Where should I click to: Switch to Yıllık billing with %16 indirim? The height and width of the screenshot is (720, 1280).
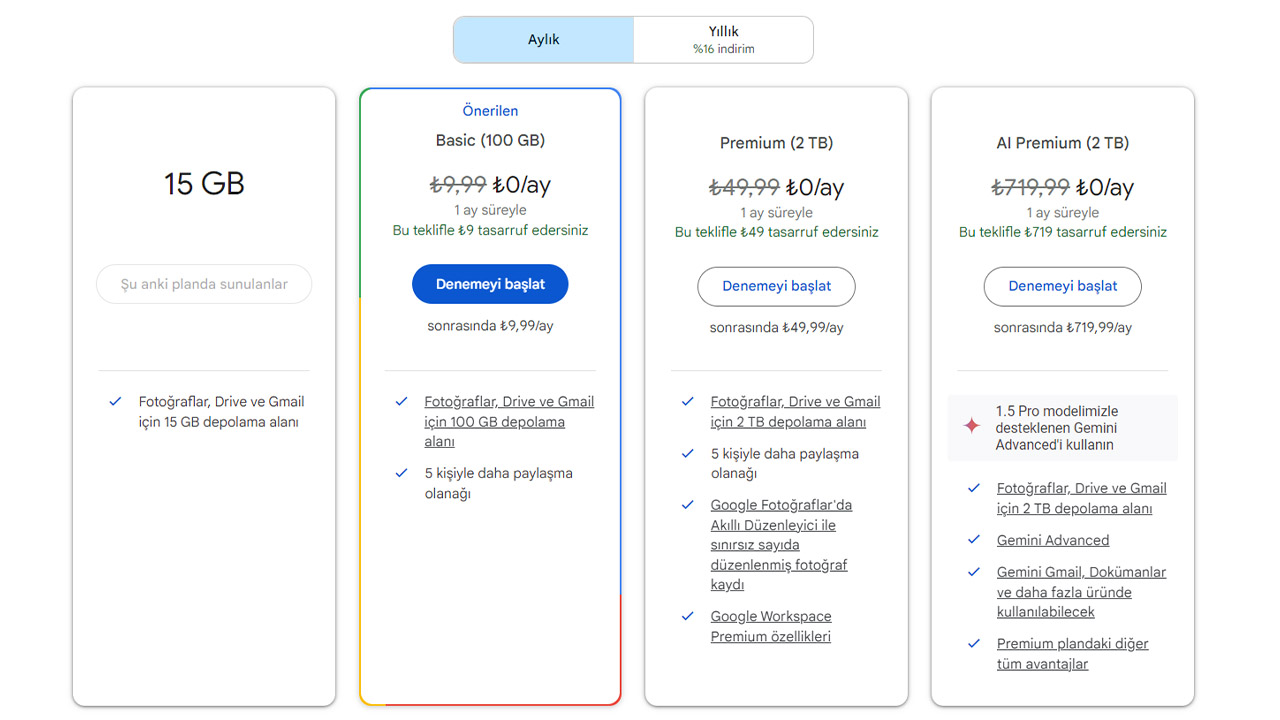click(x=723, y=40)
